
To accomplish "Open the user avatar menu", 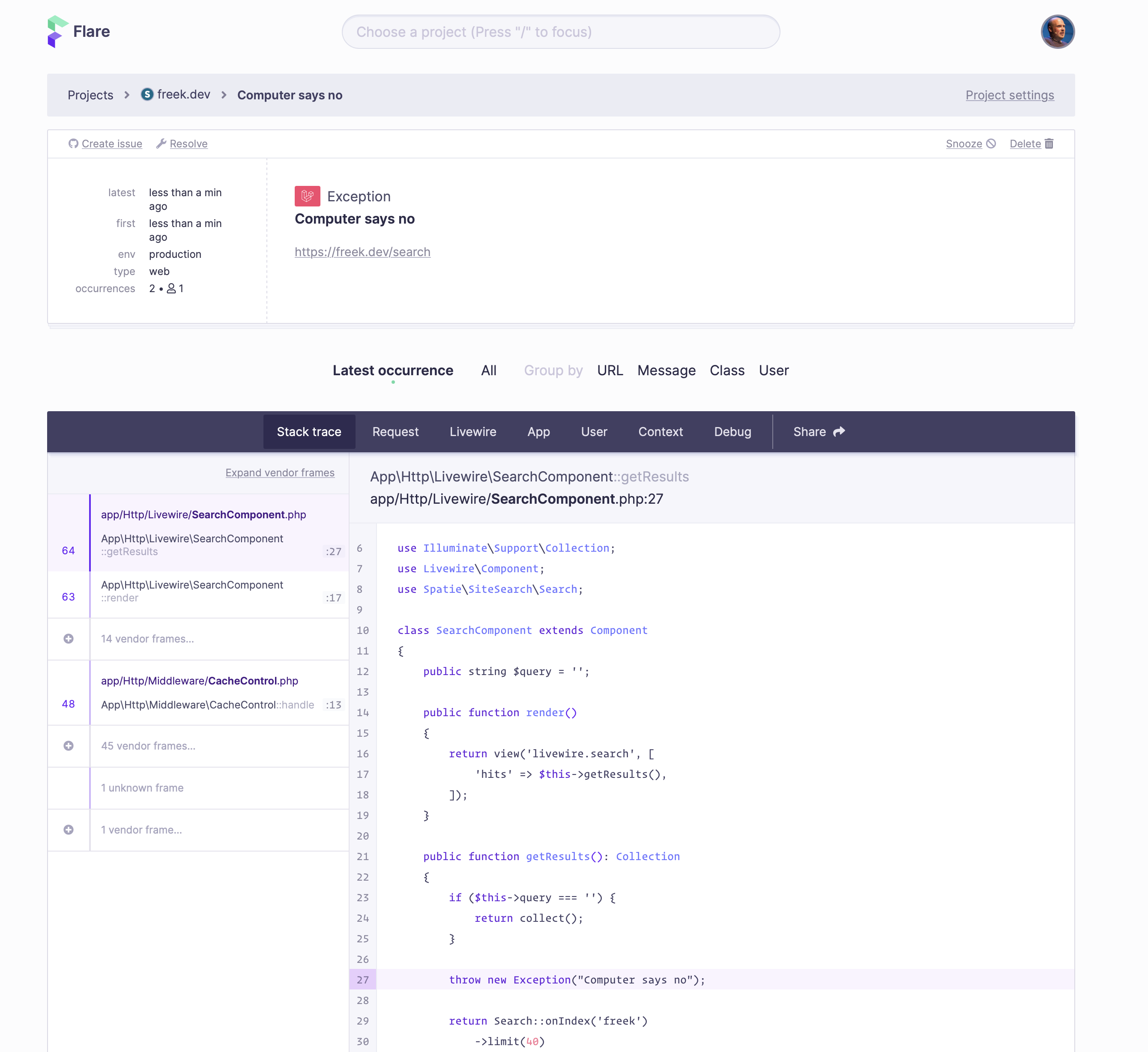I will tap(1057, 31).
